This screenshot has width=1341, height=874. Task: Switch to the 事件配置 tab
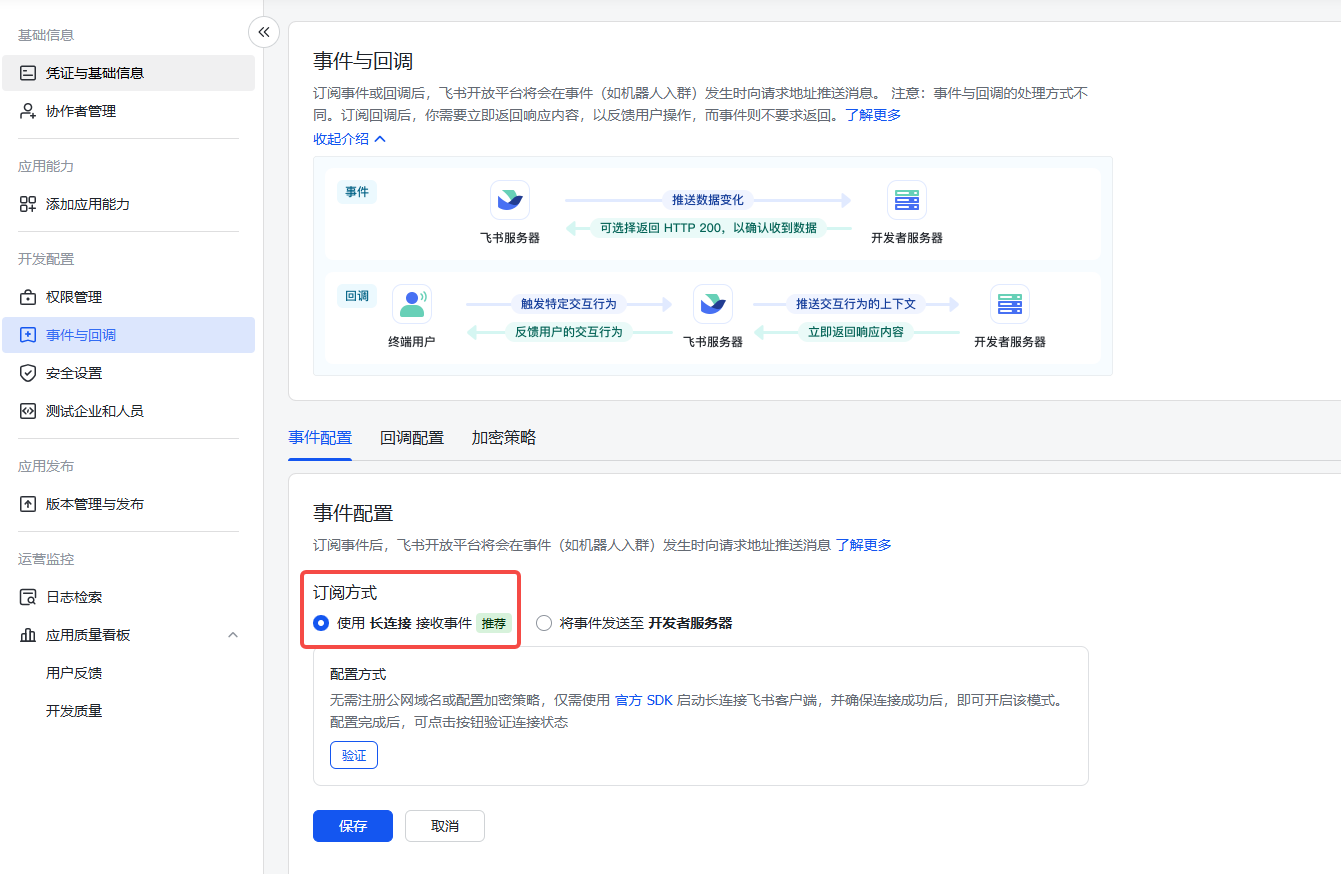[320, 437]
